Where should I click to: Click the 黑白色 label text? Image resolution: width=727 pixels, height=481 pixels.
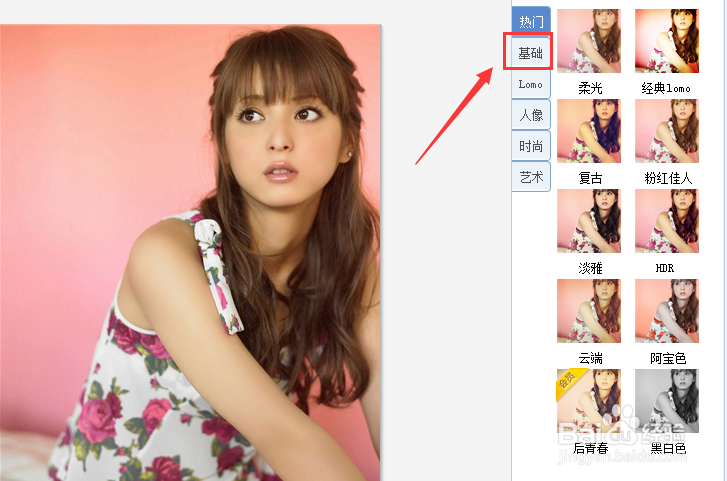(668, 448)
